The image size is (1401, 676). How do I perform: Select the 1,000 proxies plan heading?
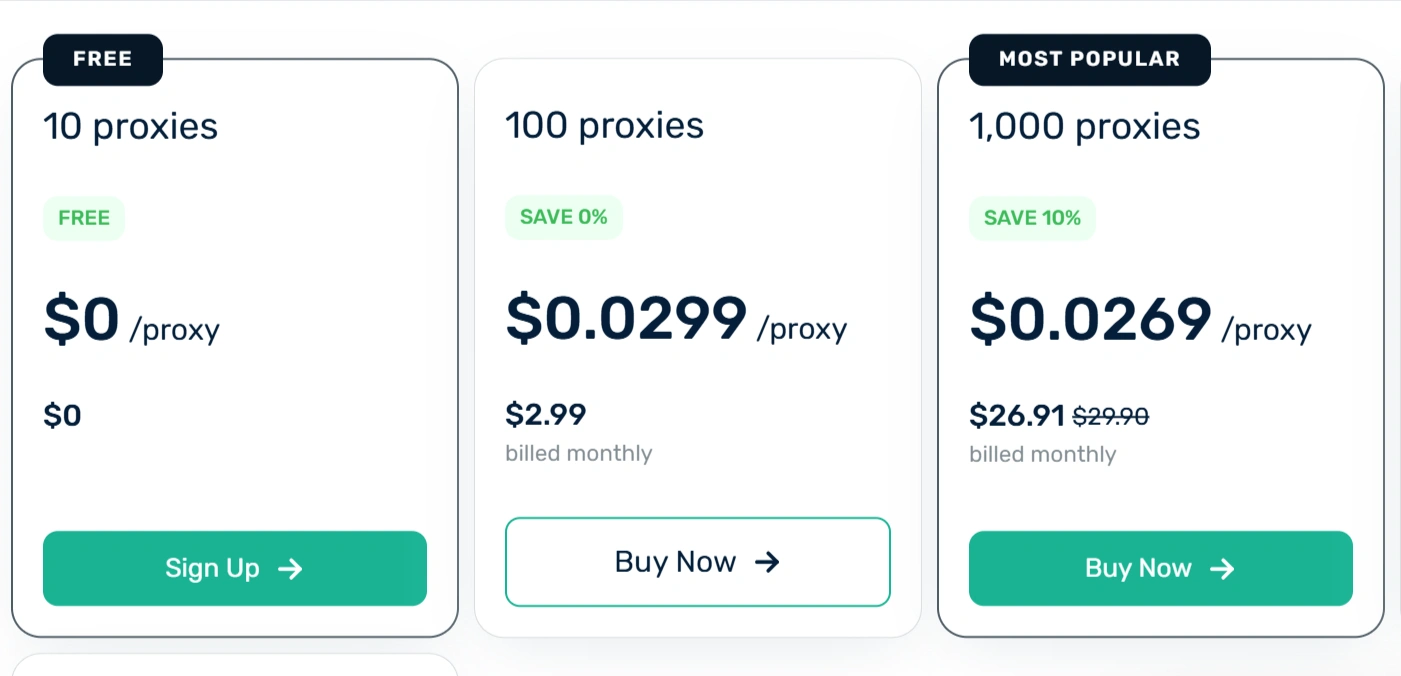[x=1084, y=126]
